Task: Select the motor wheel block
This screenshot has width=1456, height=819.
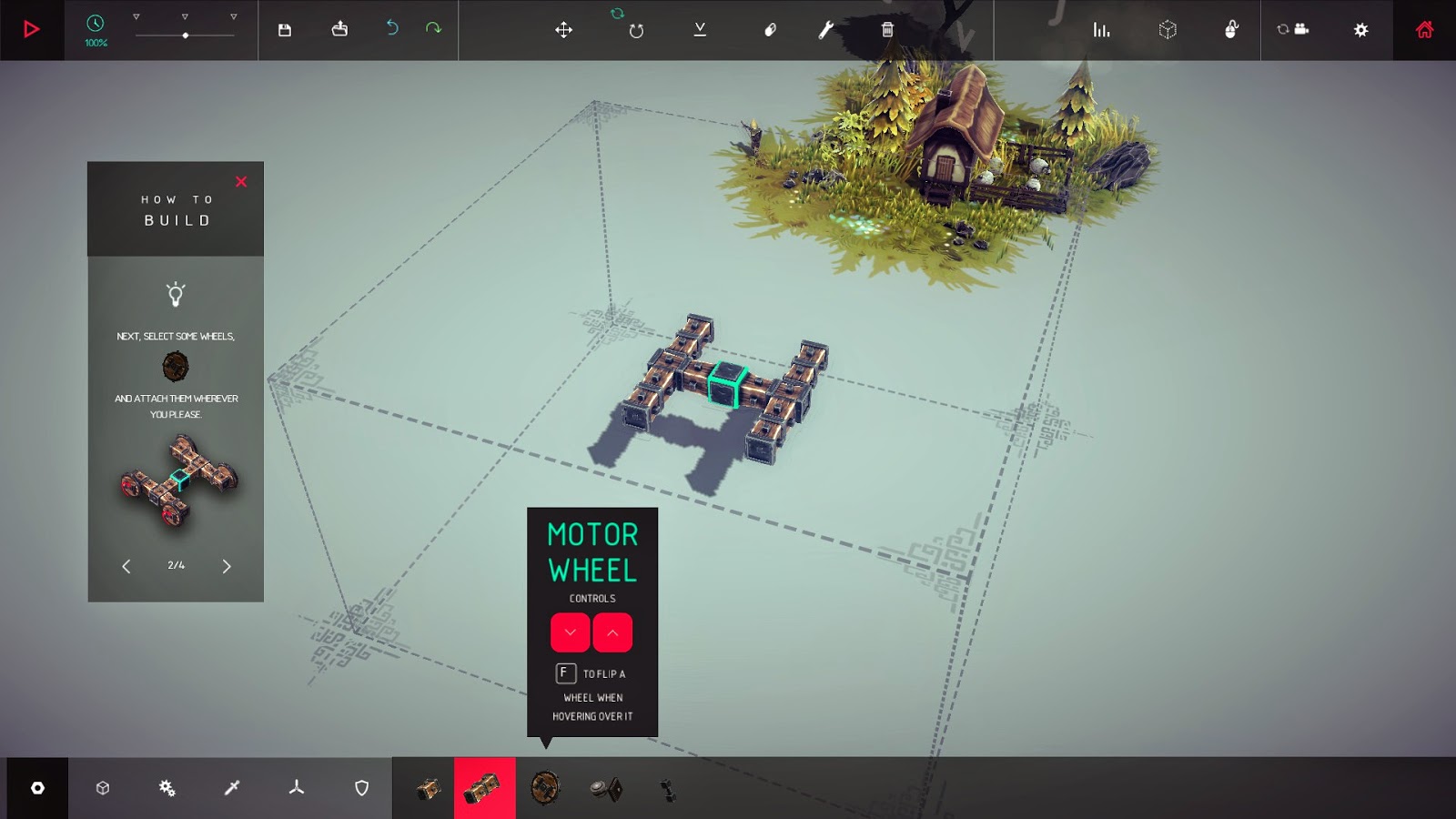Action: 545,788
